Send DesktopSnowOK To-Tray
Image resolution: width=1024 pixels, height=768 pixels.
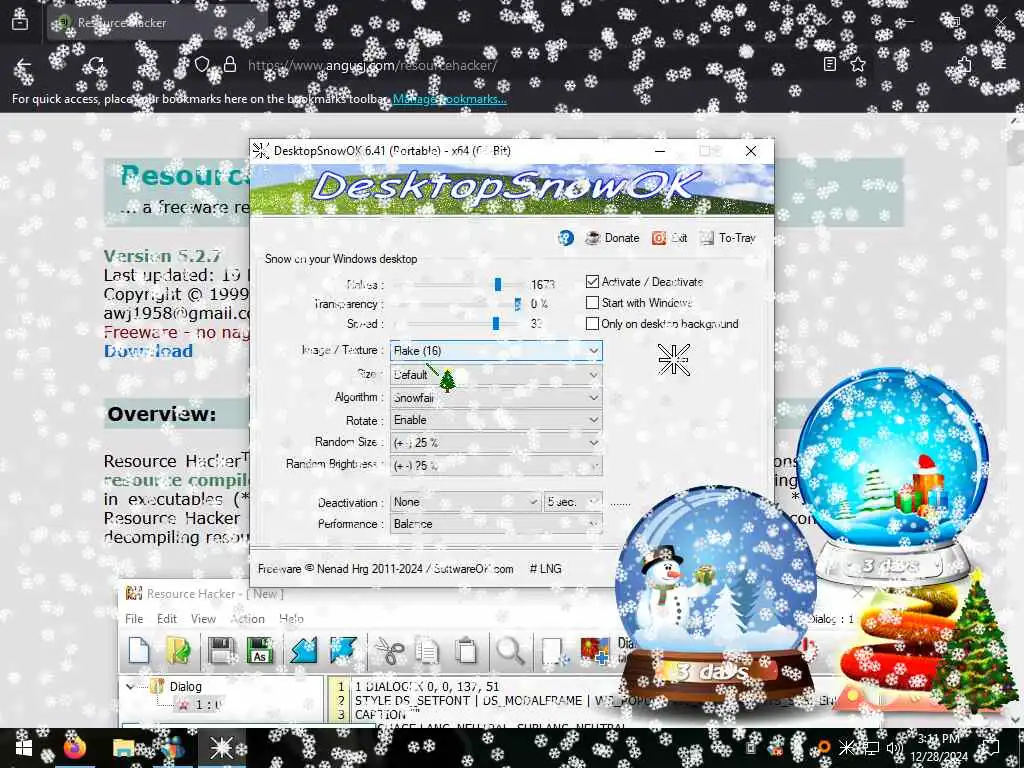[728, 238]
